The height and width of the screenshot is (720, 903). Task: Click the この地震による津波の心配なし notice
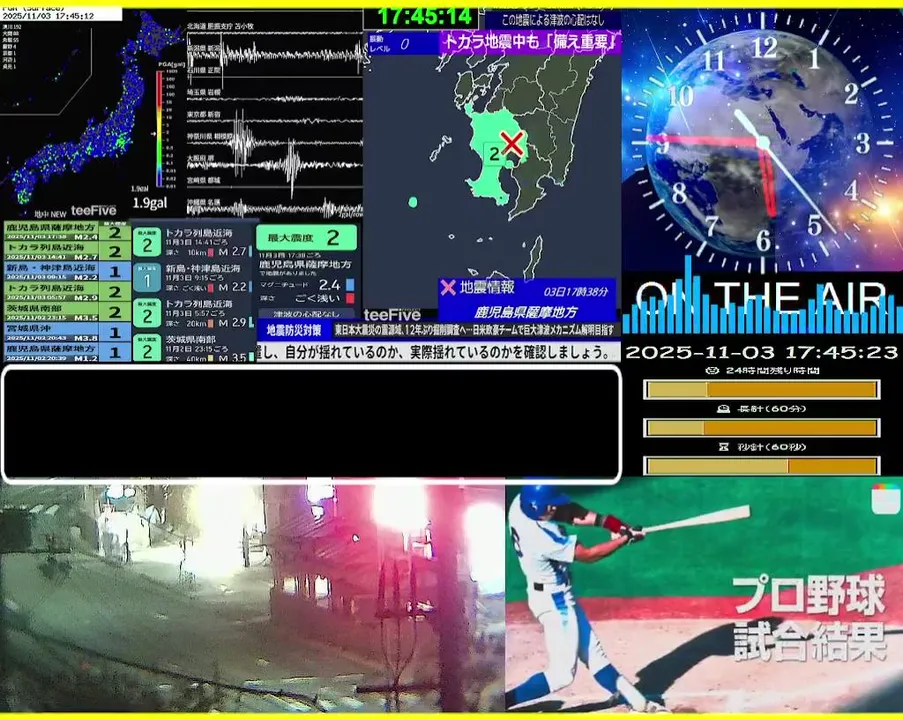click(553, 20)
